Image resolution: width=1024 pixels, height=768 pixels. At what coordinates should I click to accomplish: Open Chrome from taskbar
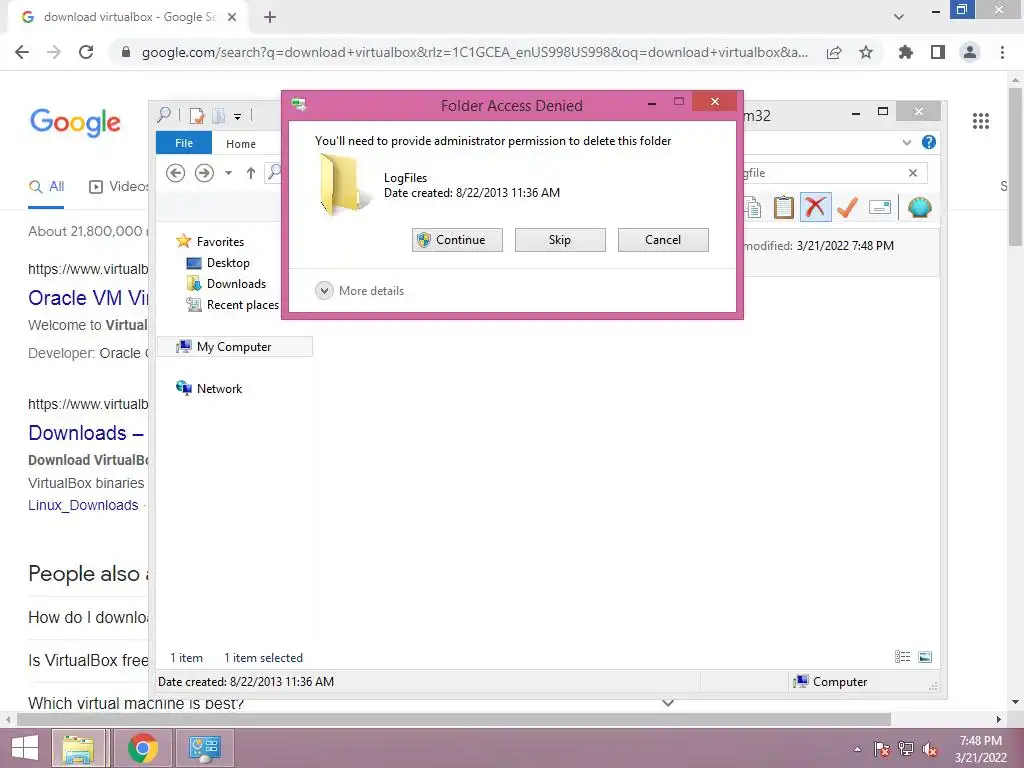142,748
